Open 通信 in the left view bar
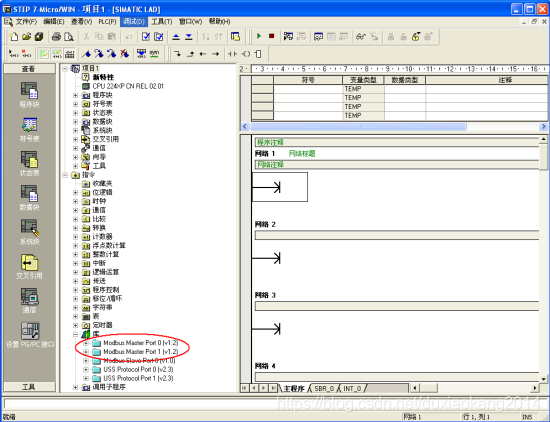 [29, 301]
